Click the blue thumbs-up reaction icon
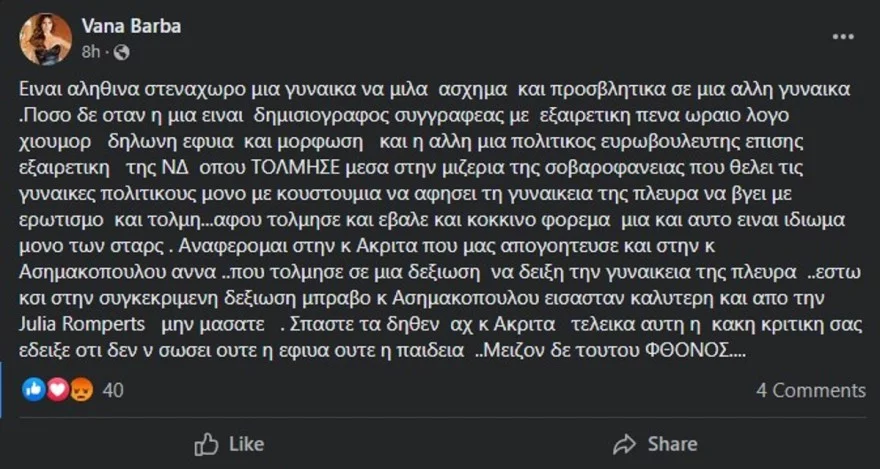880x469 pixels. pyautogui.click(x=33, y=389)
